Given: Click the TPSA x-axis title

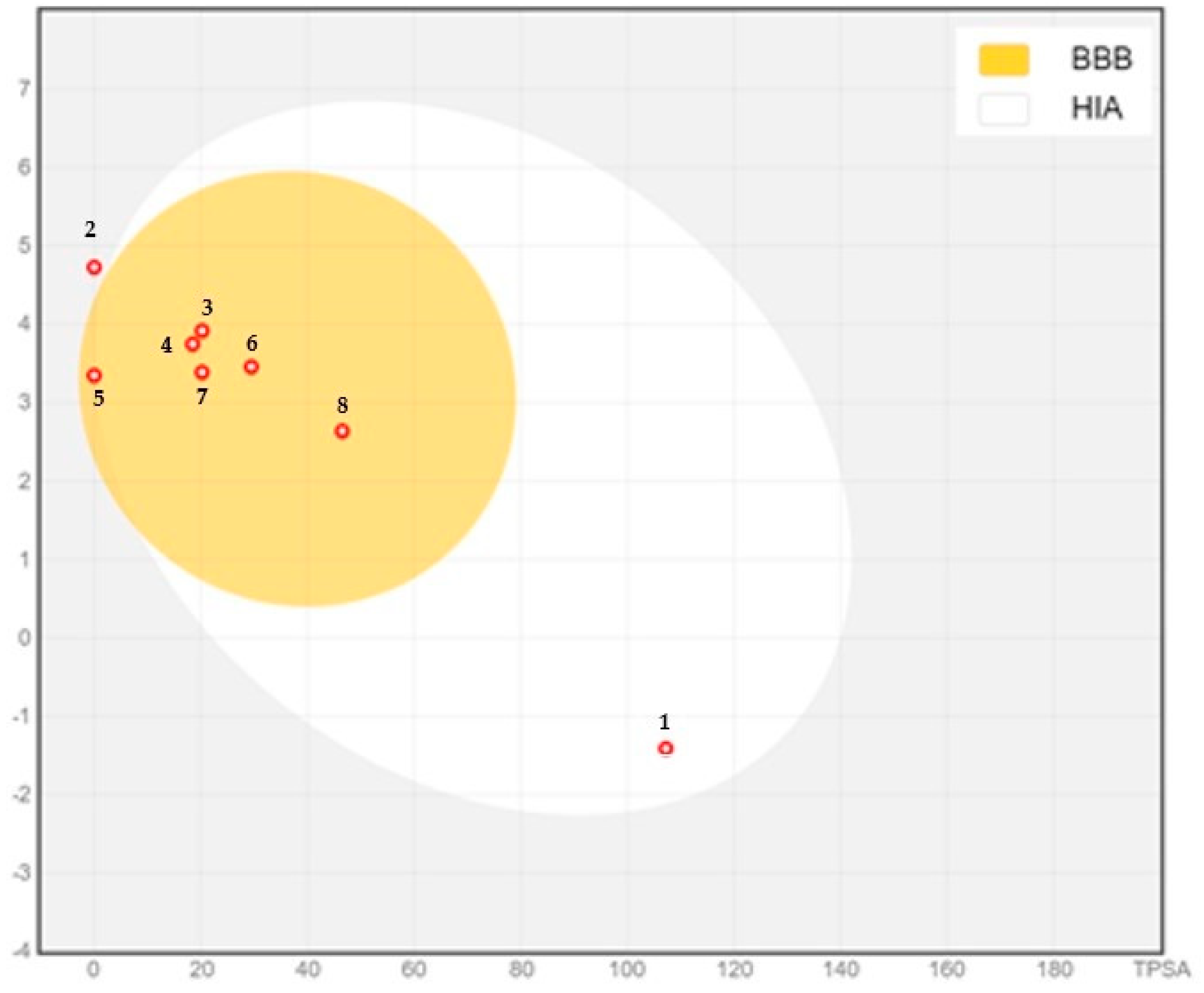Looking at the screenshot, I should click(x=1162, y=969).
